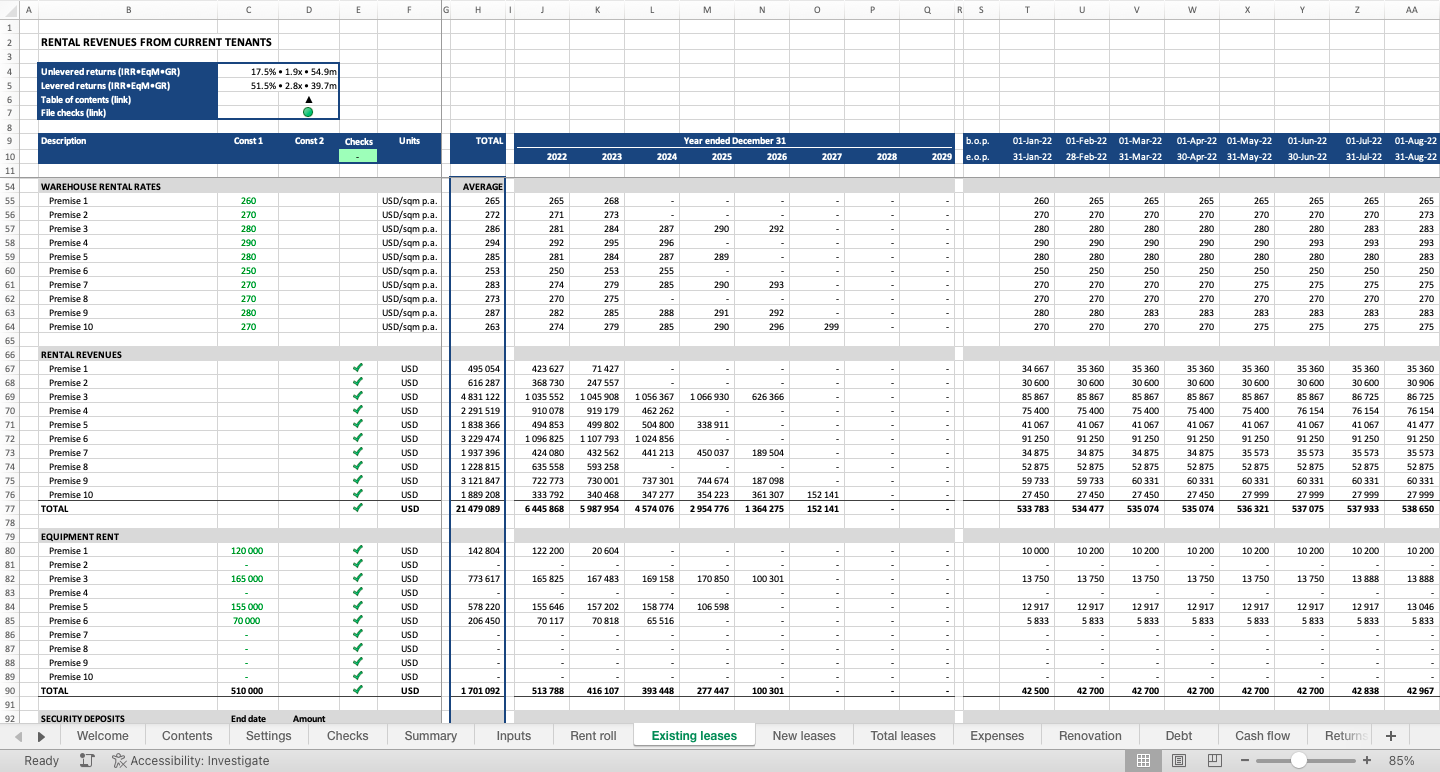1440x772 pixels.
Task: Select column header AA
Action: coord(1412,10)
